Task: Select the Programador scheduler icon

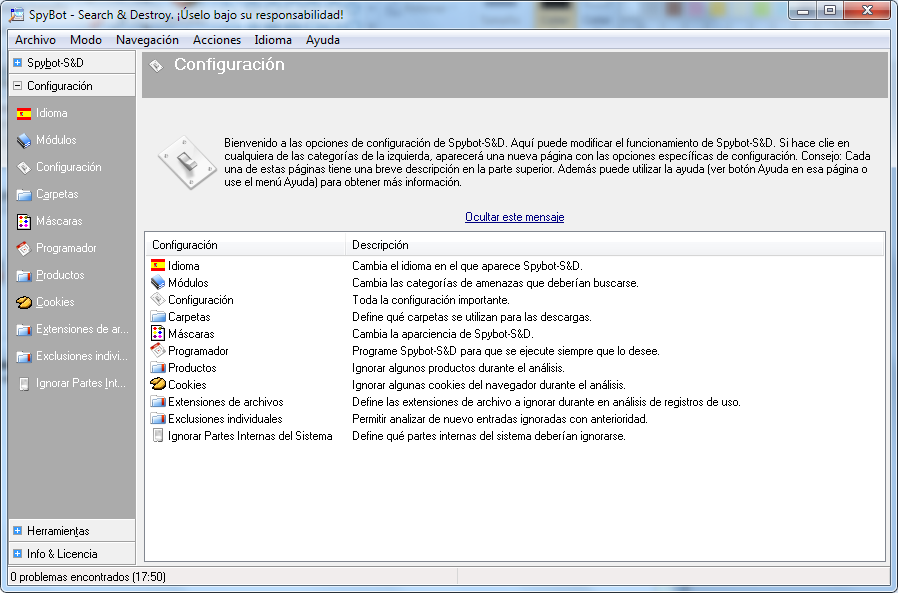Action: pyautogui.click(x=25, y=247)
